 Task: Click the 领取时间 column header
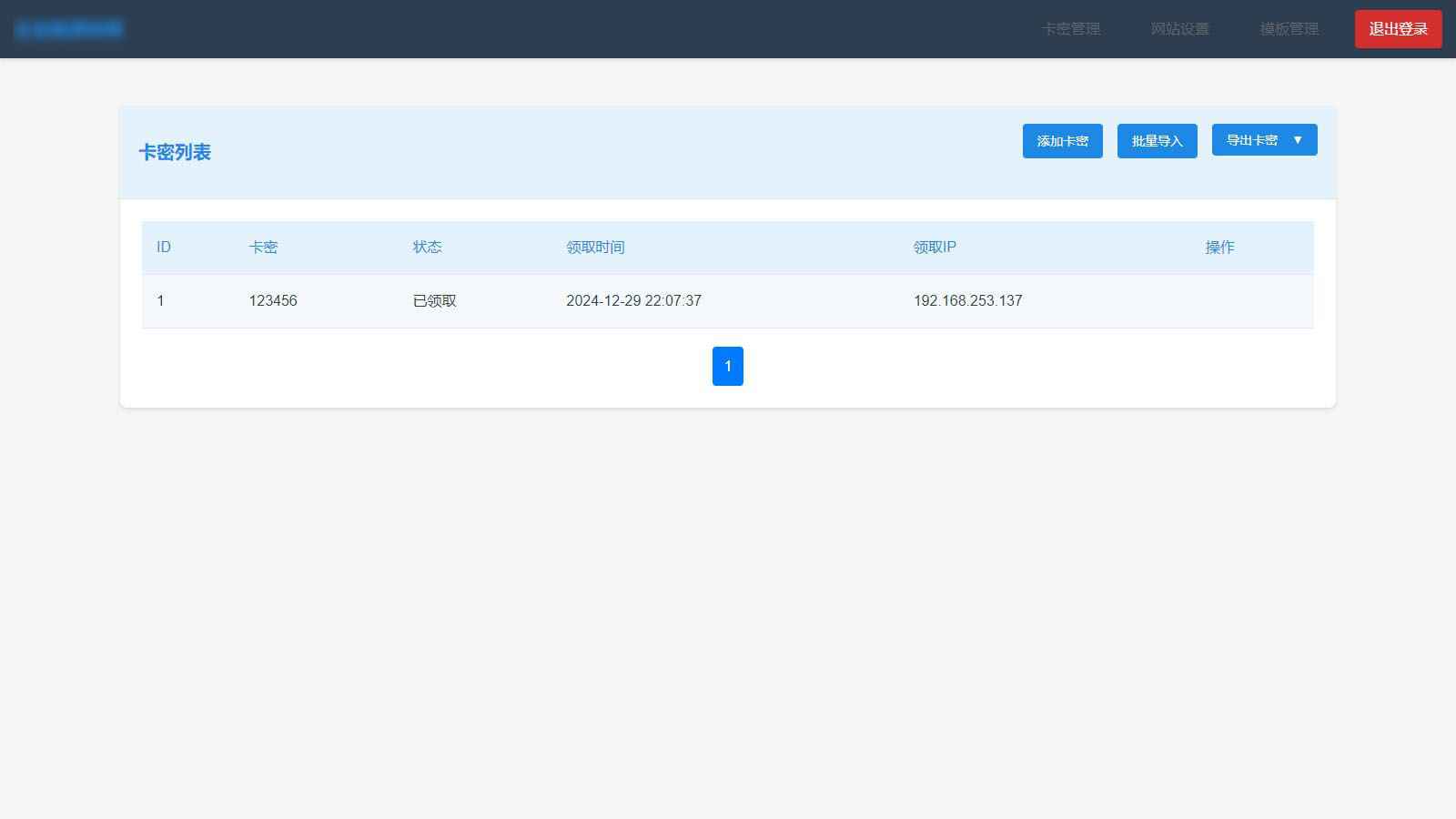click(595, 248)
